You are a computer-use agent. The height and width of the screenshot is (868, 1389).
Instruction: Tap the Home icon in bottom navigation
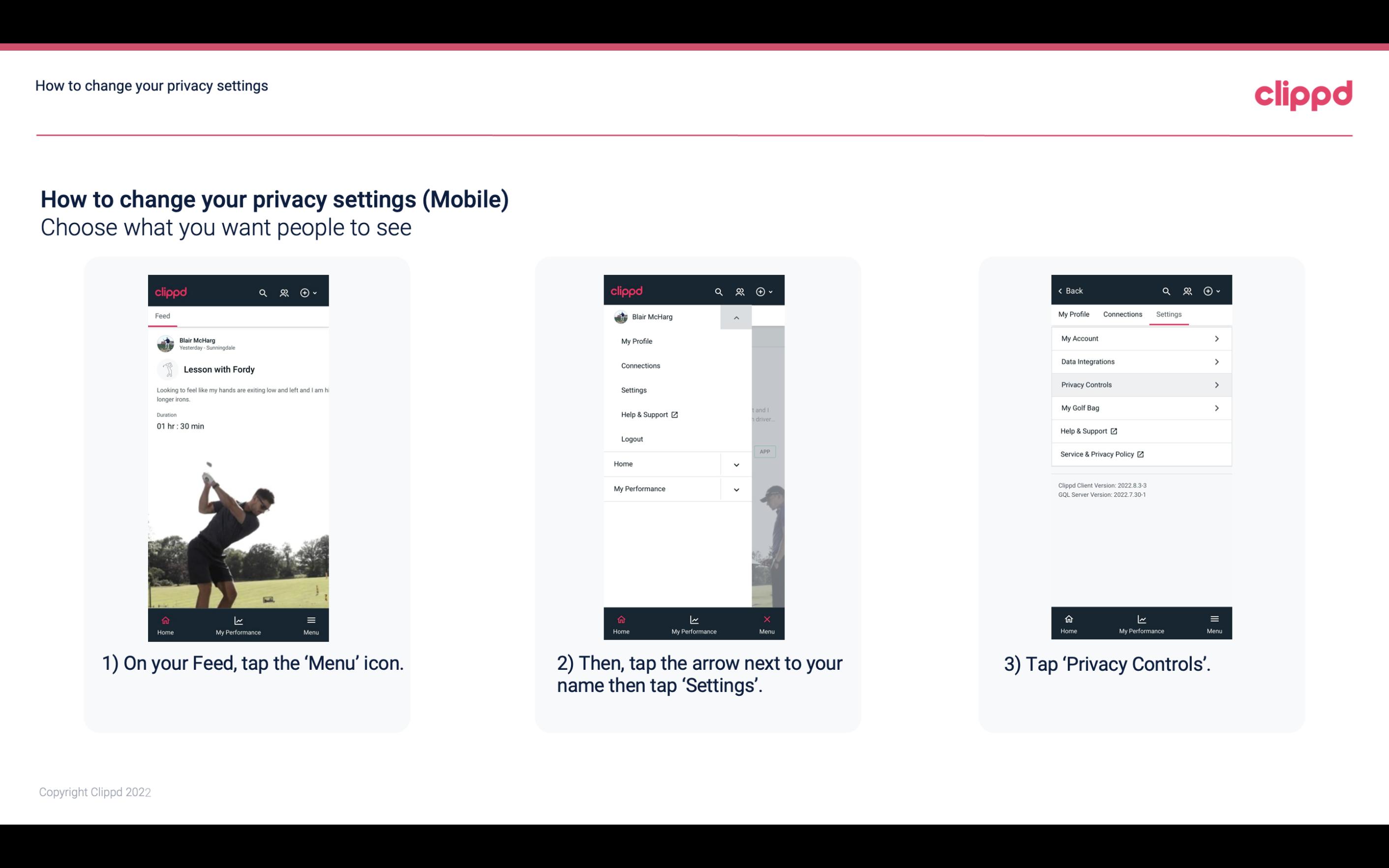(166, 623)
